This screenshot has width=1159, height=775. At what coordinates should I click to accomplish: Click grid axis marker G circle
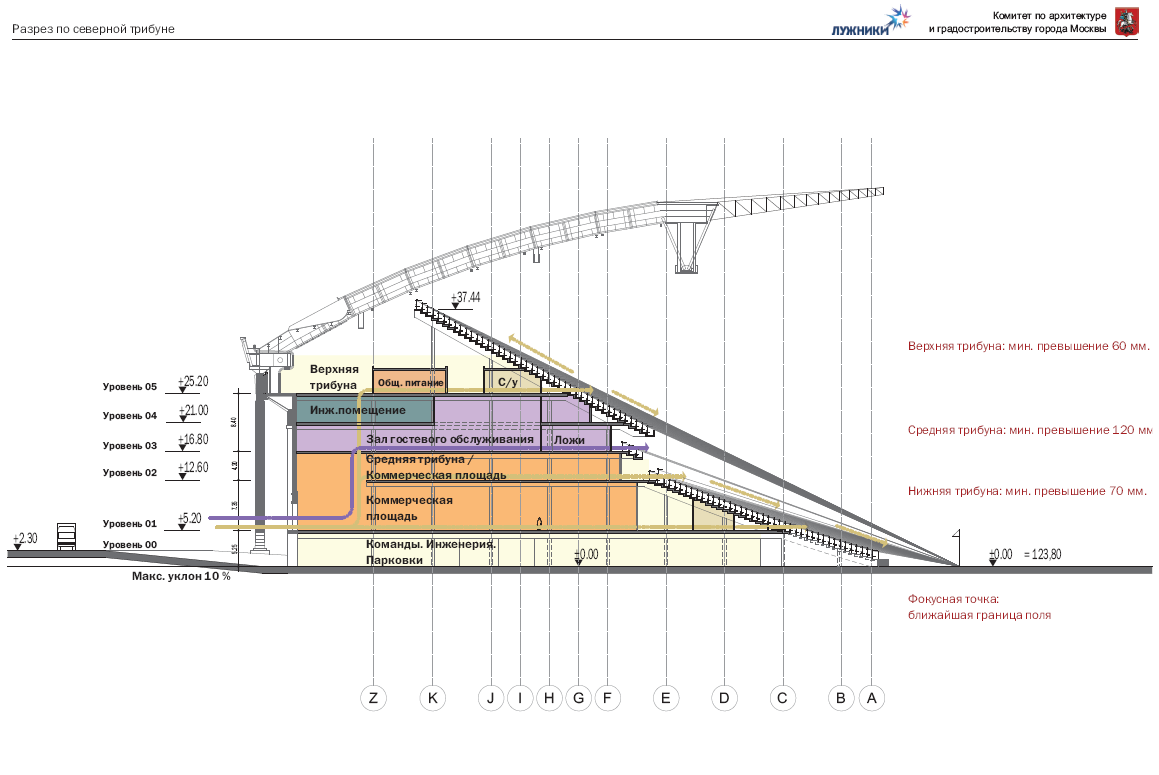tap(578, 698)
